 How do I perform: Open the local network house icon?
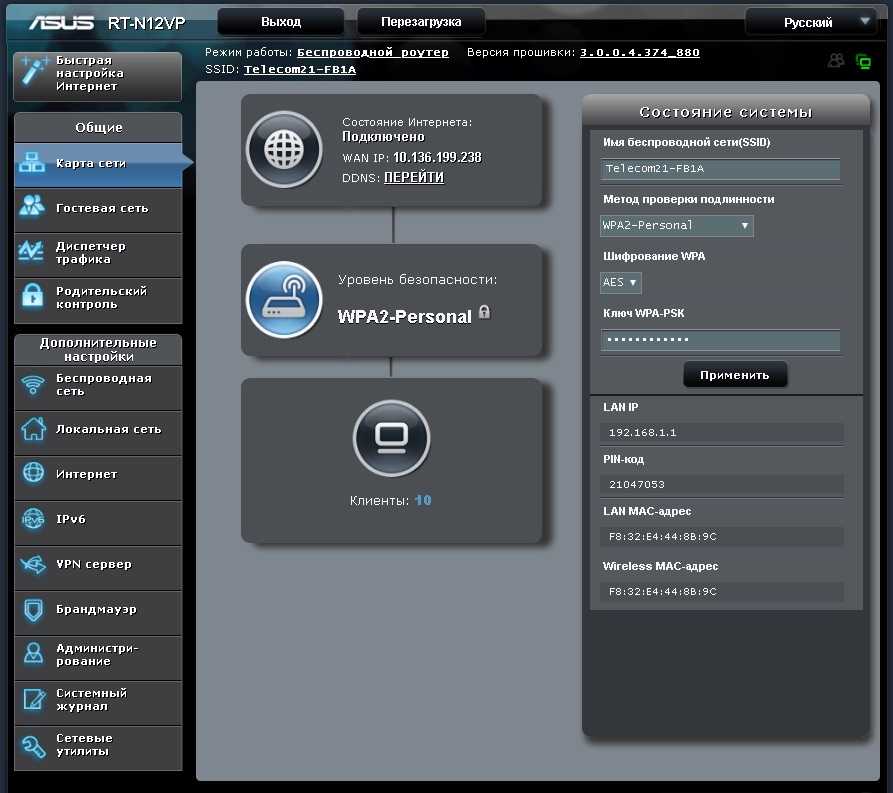33,429
